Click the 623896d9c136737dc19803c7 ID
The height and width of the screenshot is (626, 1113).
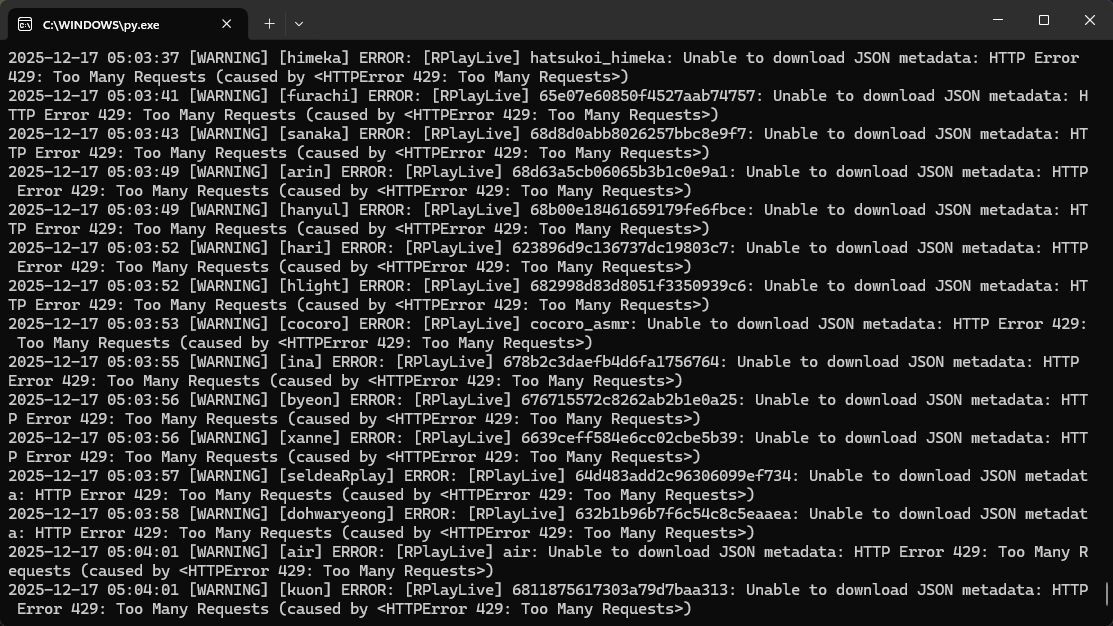point(620,248)
